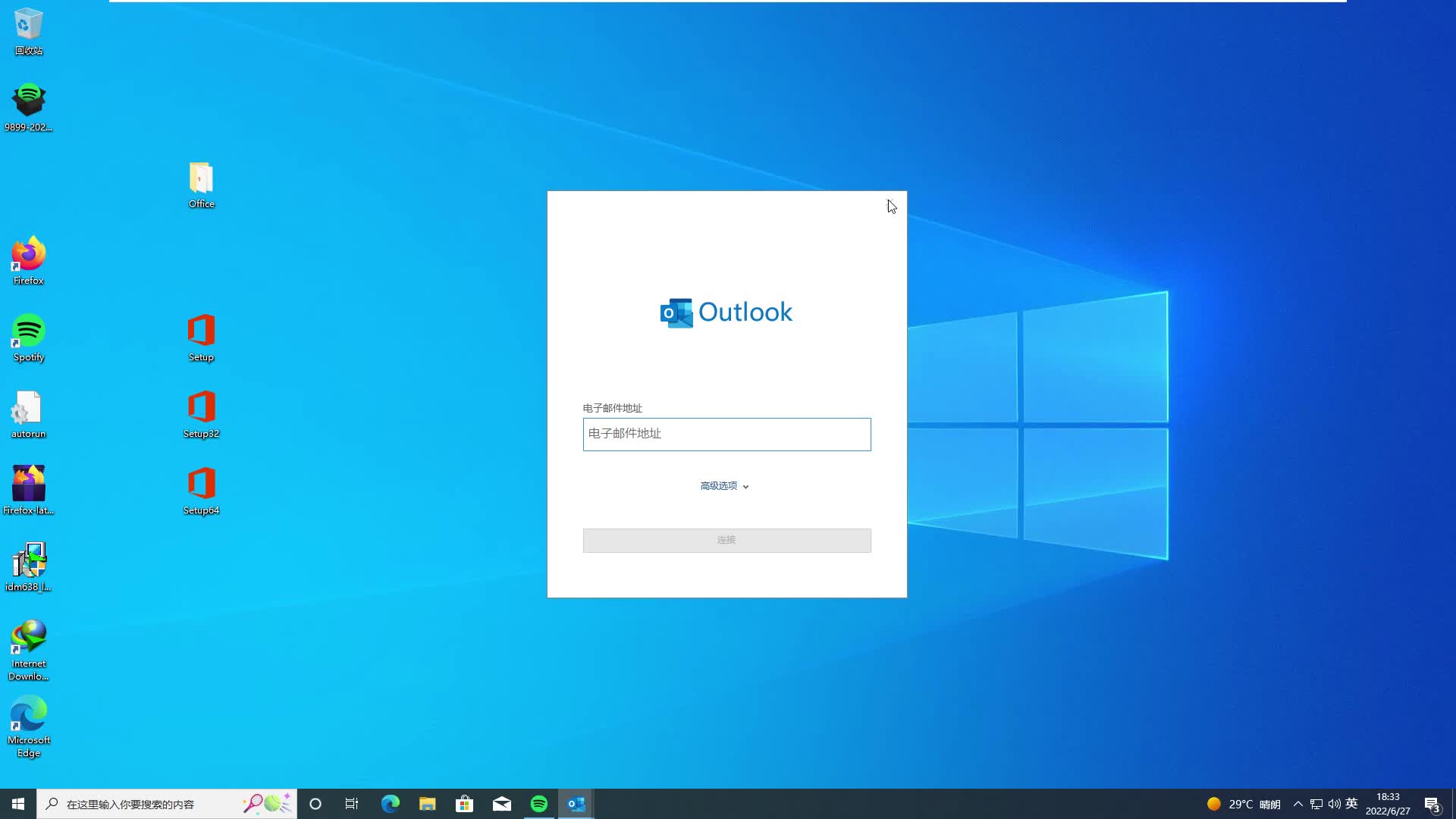1456x819 pixels.
Task: Show hidden system tray icons chevron
Action: (x=1298, y=804)
